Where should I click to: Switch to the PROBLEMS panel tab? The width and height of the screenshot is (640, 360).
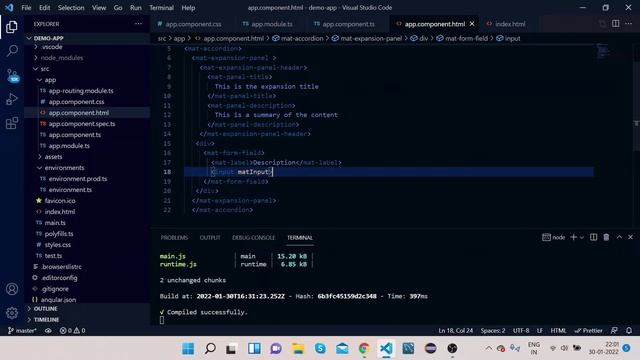[174, 238]
